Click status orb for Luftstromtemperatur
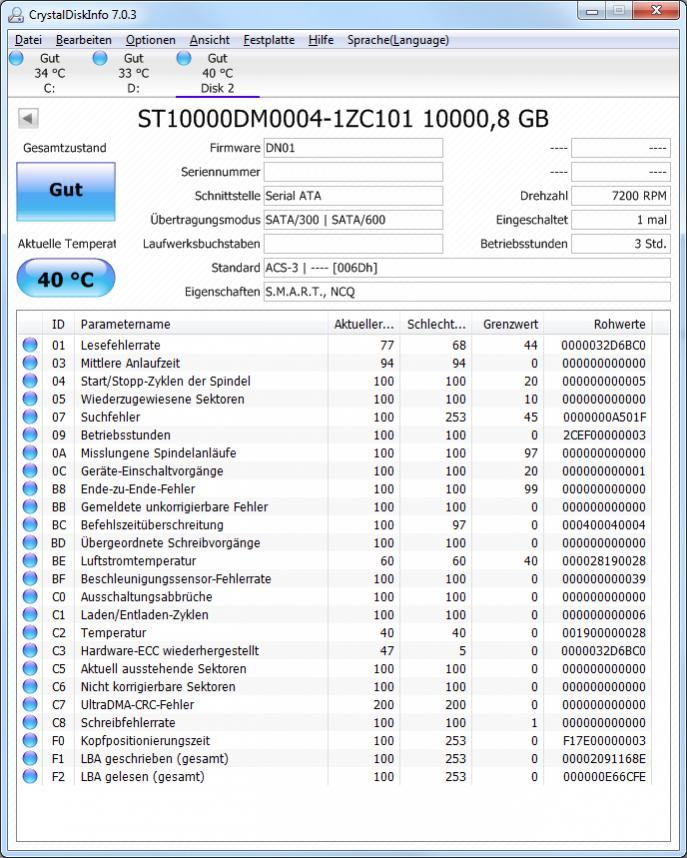Screen dimensions: 687x858 pyautogui.click(x=30, y=561)
